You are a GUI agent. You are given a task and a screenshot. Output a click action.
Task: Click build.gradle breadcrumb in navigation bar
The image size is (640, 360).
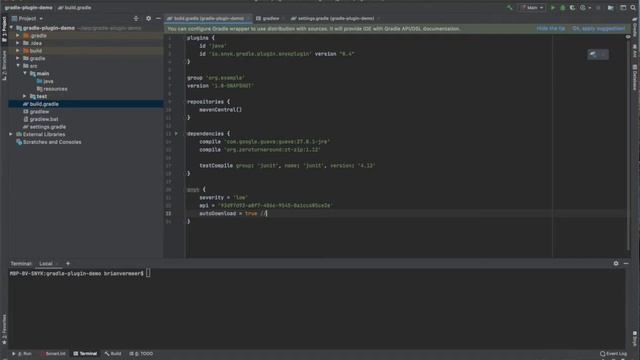[75, 7]
